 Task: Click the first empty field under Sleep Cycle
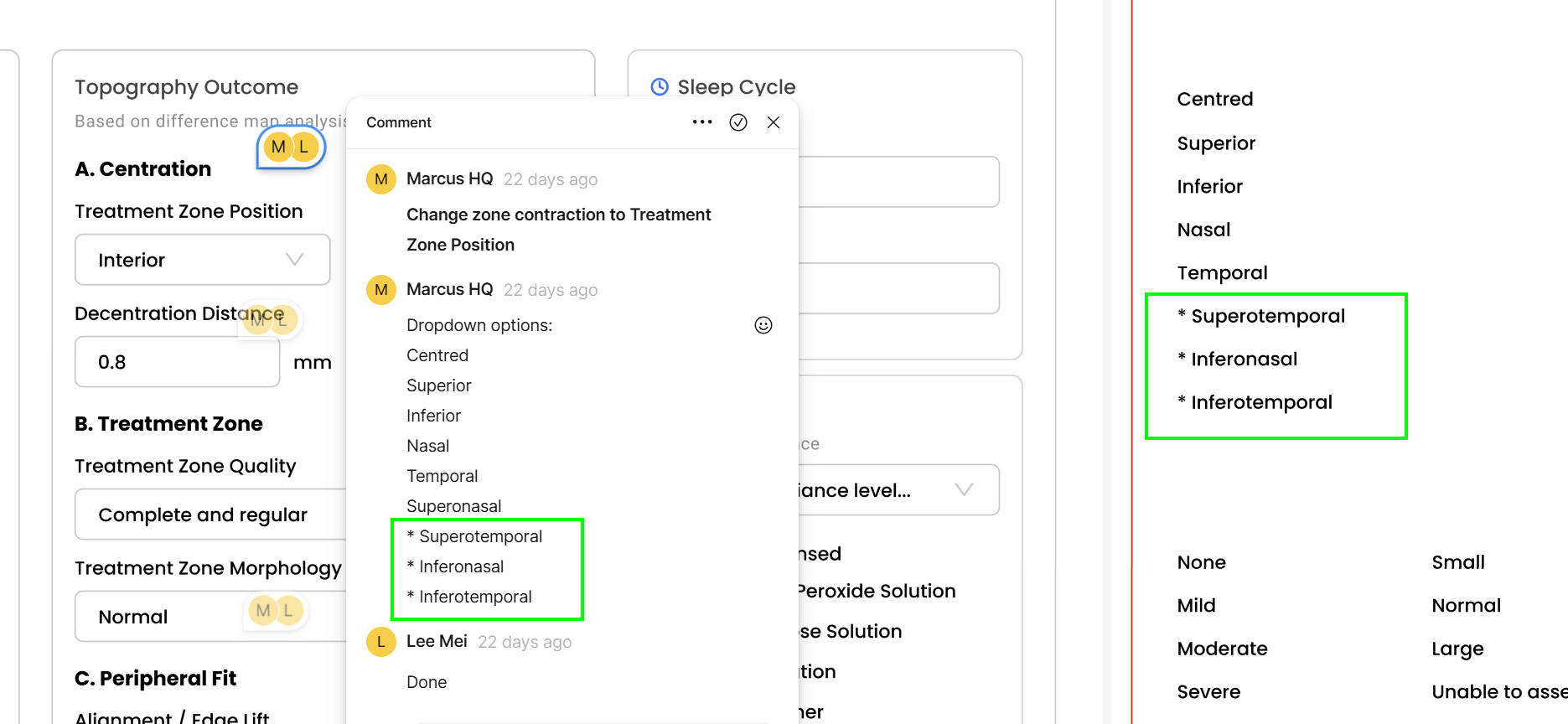pyautogui.click(x=898, y=182)
